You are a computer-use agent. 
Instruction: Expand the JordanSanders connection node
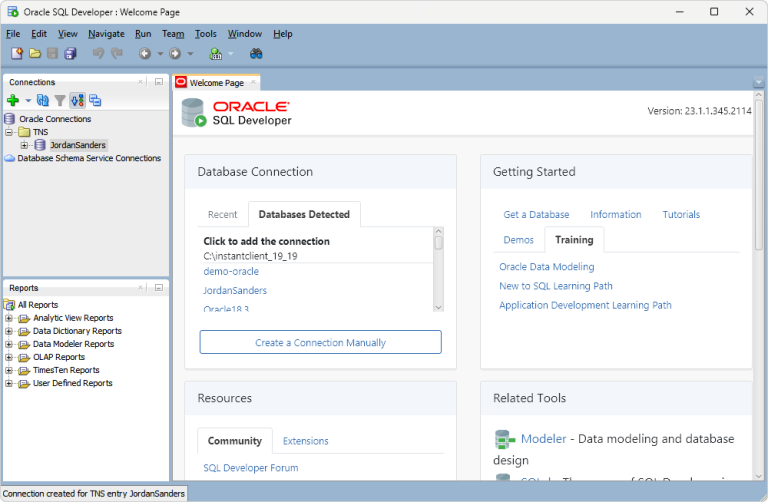click(x=25, y=145)
